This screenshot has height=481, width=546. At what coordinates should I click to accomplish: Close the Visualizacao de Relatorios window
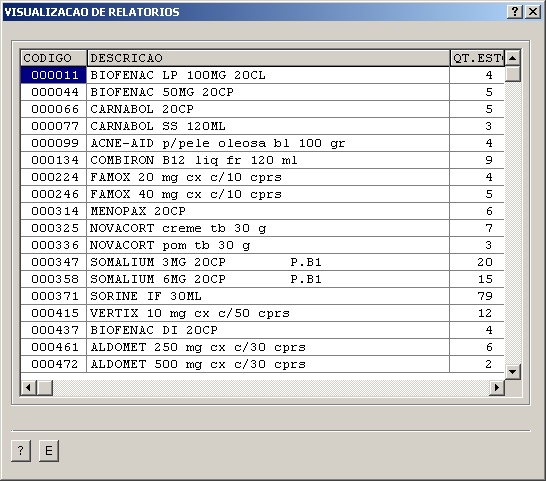click(x=533, y=12)
